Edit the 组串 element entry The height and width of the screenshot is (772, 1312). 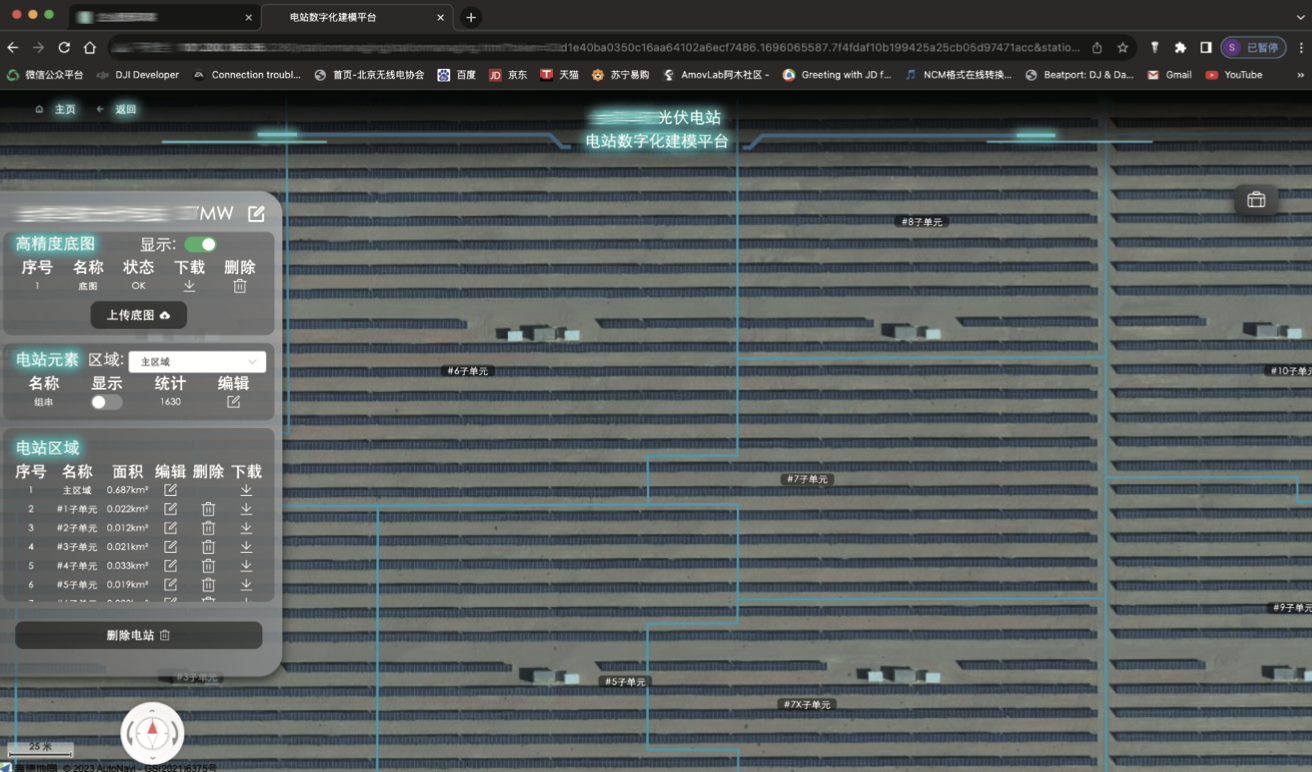(233, 402)
